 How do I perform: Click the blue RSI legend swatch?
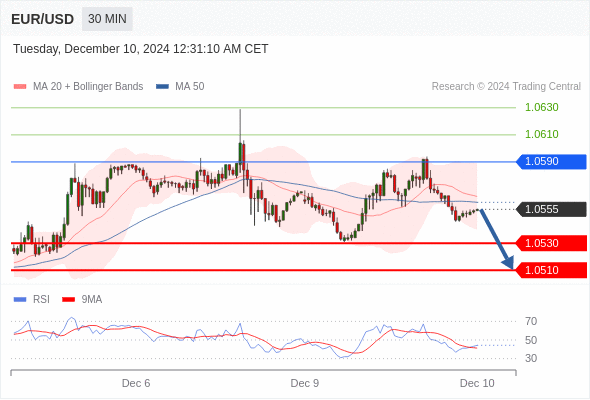pos(20,300)
